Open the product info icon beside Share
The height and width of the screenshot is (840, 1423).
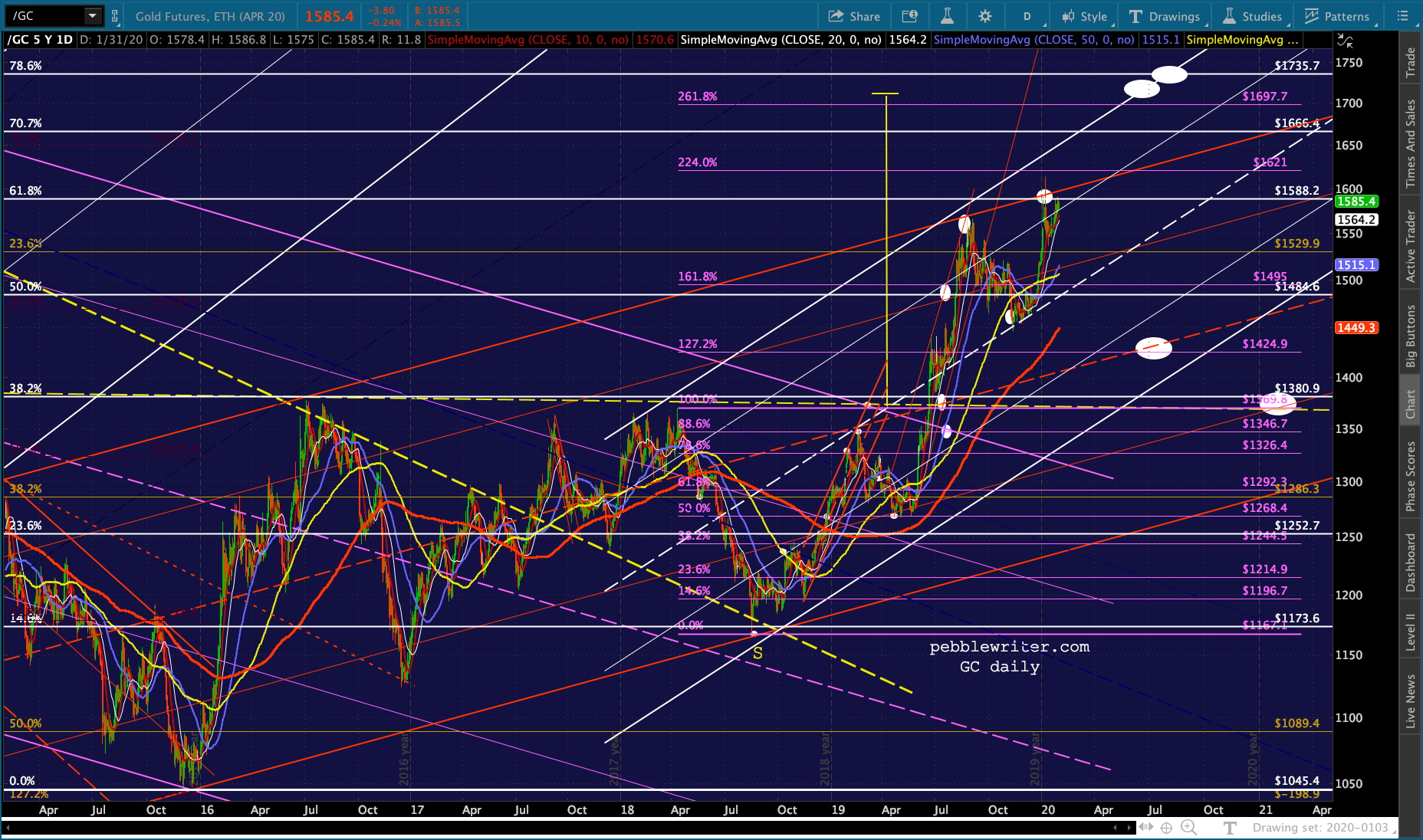(910, 16)
